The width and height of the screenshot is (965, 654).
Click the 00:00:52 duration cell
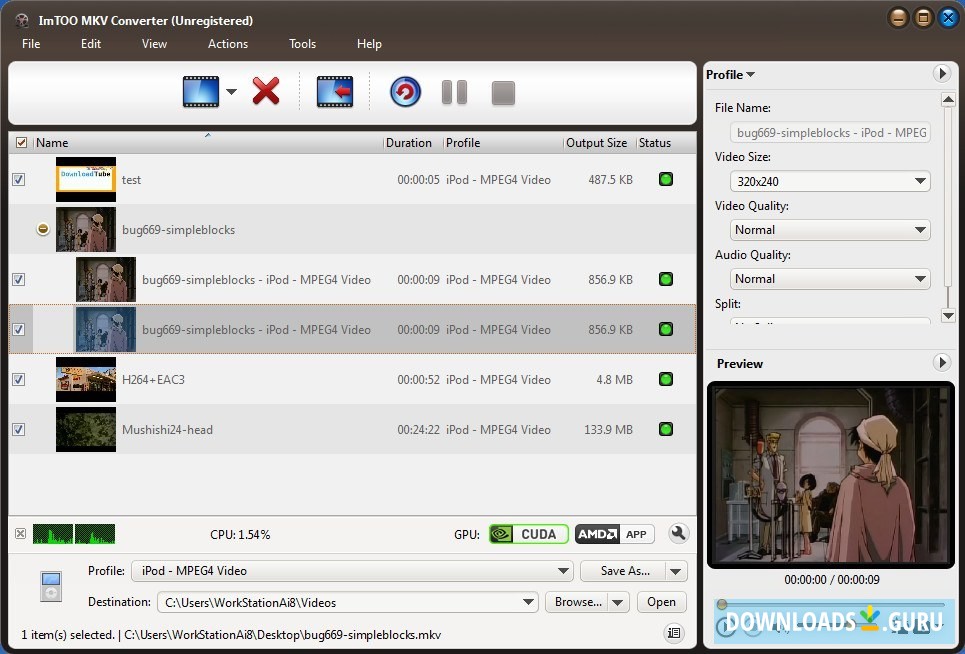[x=418, y=380]
